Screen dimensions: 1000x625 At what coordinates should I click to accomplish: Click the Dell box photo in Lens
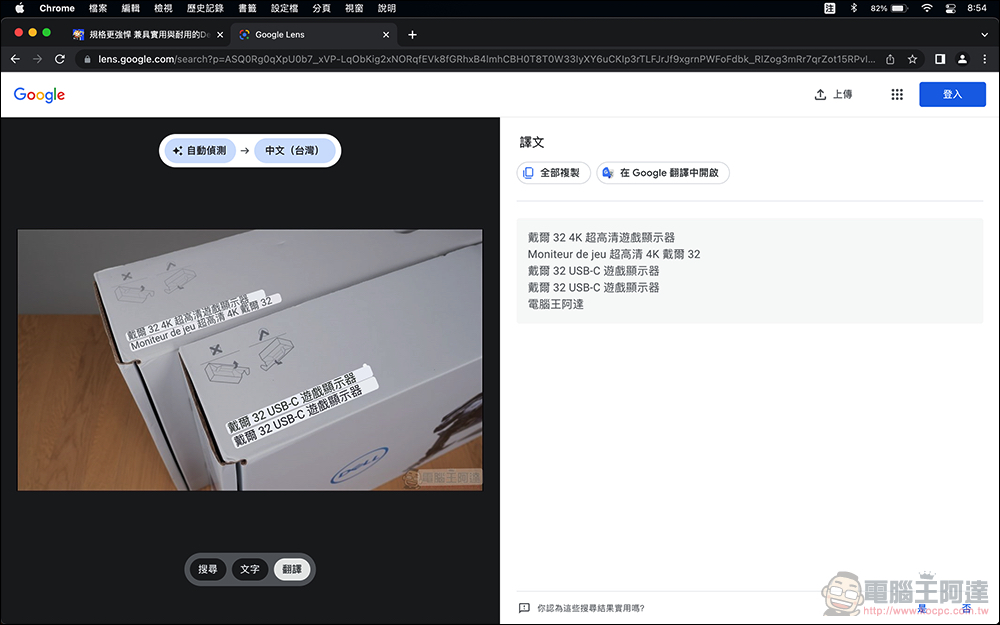(250, 360)
